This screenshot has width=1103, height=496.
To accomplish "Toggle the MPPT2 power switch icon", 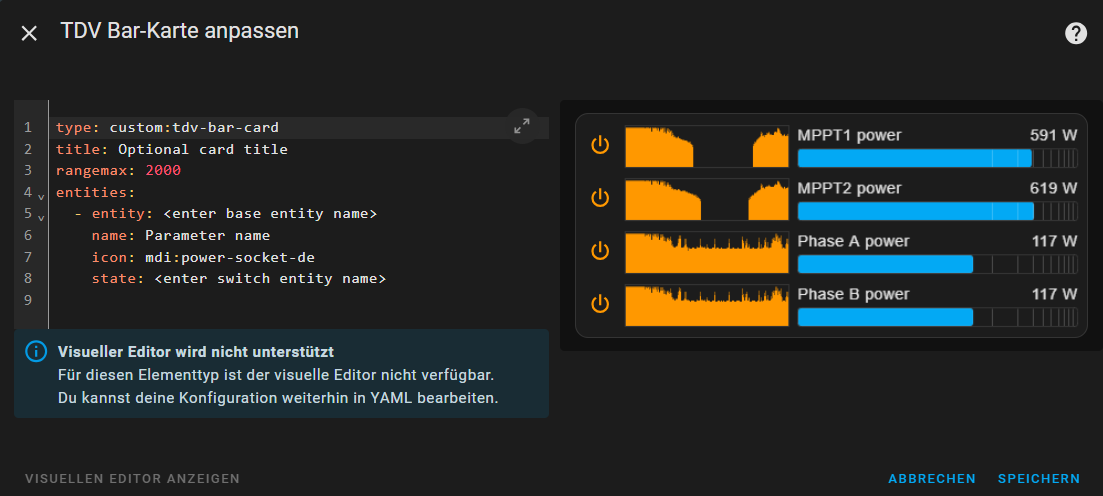I will tap(599, 199).
